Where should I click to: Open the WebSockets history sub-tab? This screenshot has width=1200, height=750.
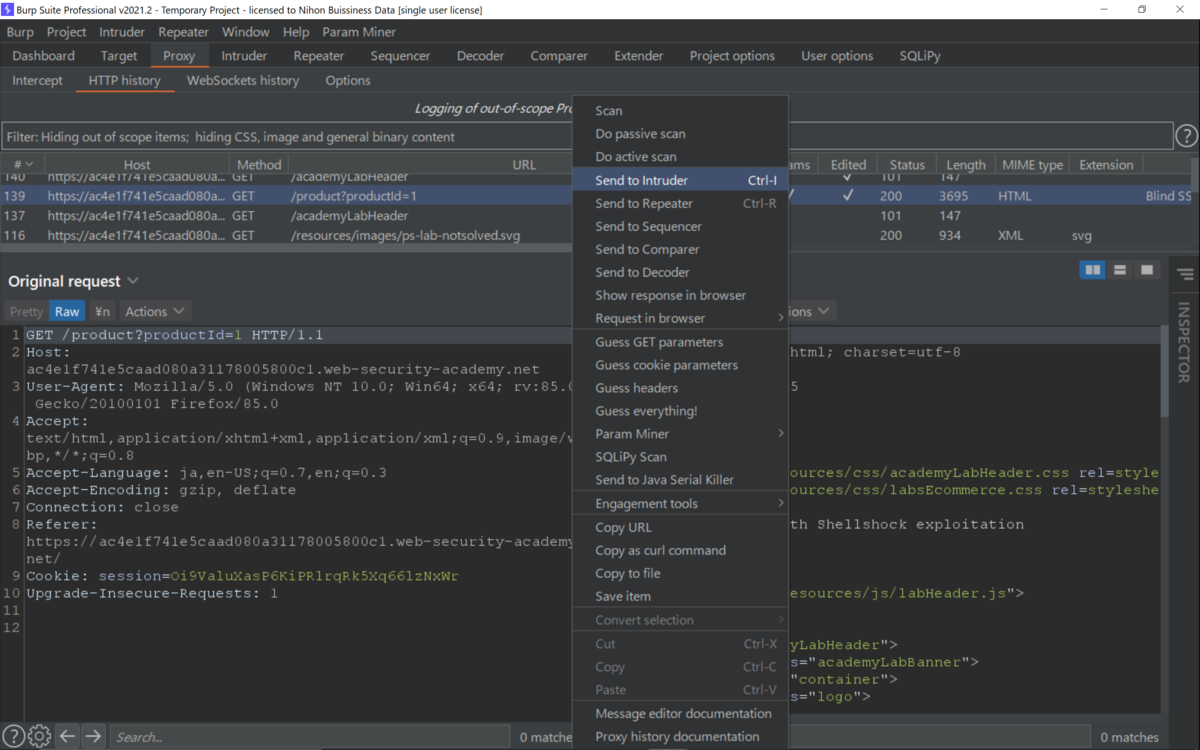[243, 80]
